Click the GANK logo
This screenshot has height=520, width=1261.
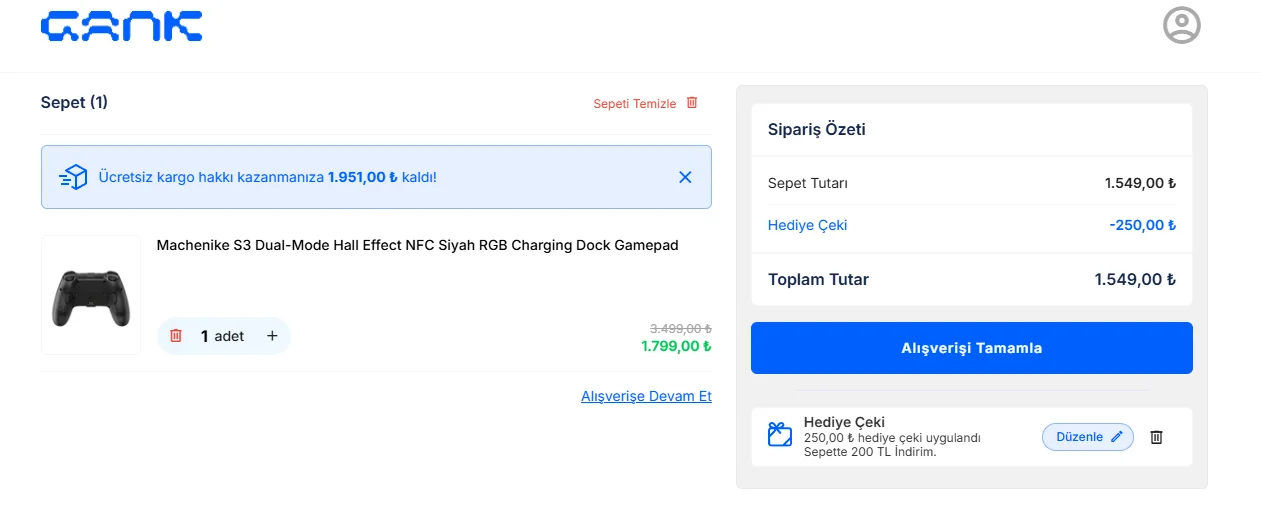[121, 26]
